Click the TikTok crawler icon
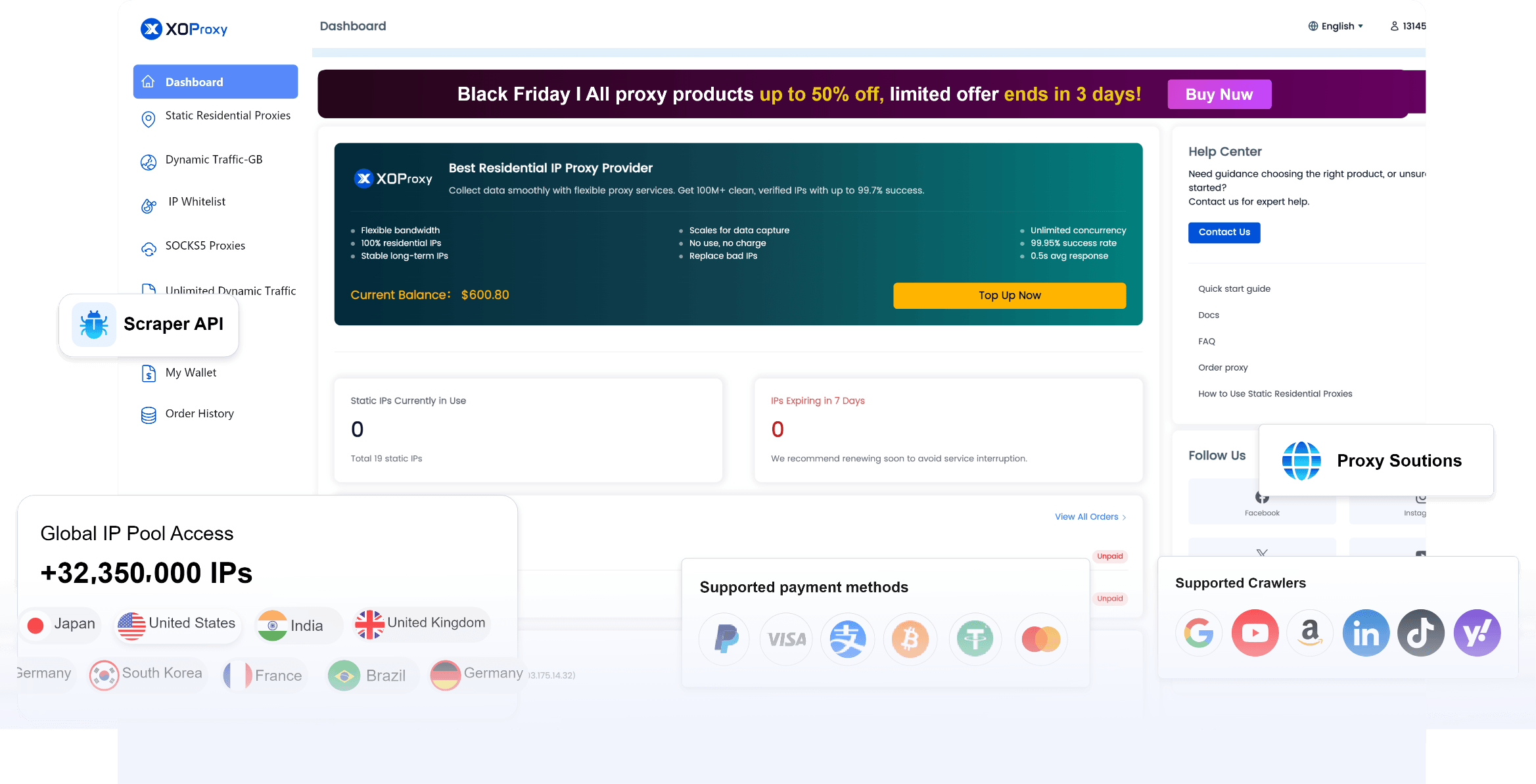This screenshot has height=784, width=1536. tap(1421, 633)
